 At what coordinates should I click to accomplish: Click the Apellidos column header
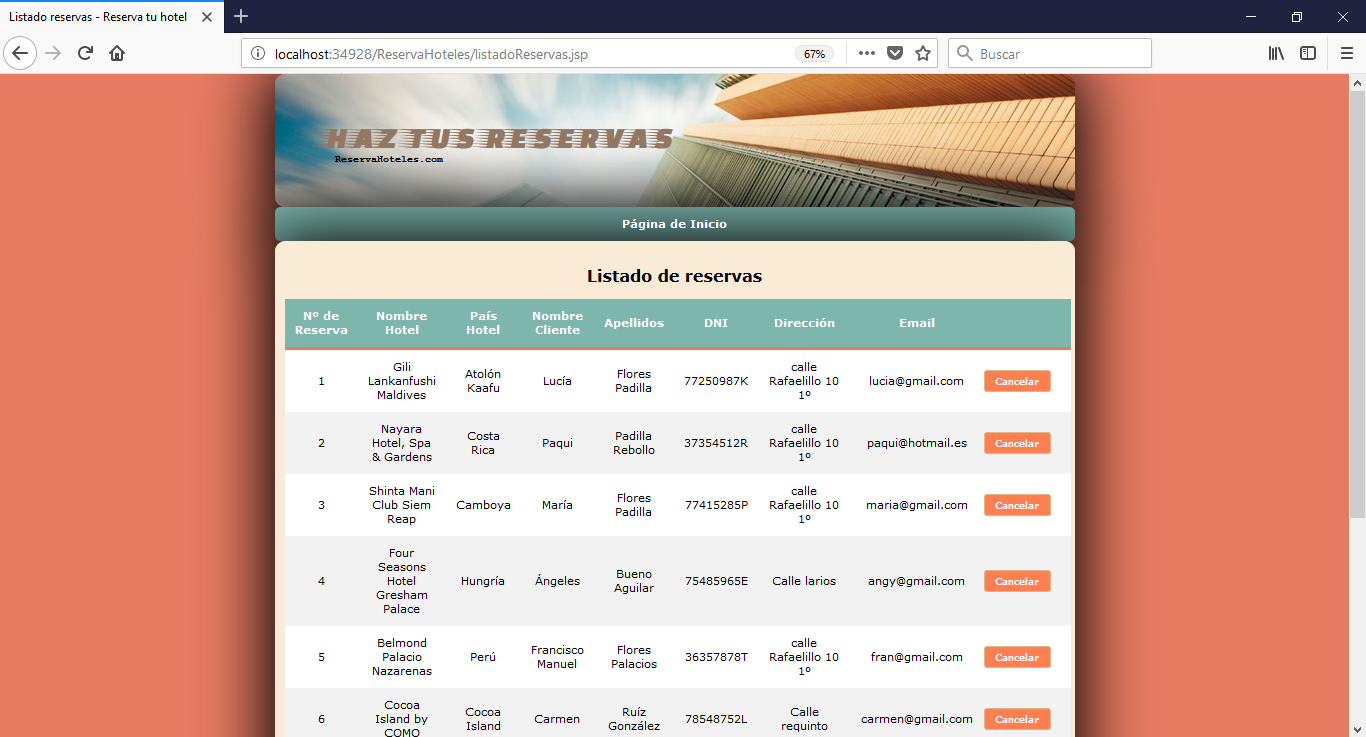(634, 323)
